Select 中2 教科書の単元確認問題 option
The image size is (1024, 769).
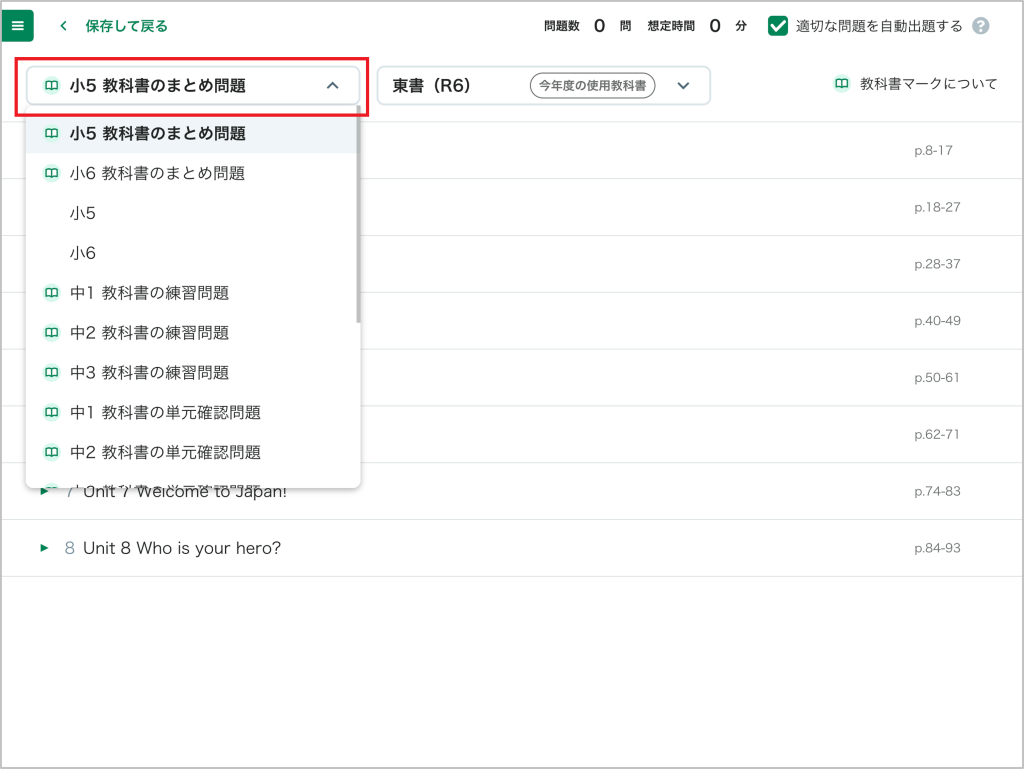pyautogui.click(x=191, y=452)
